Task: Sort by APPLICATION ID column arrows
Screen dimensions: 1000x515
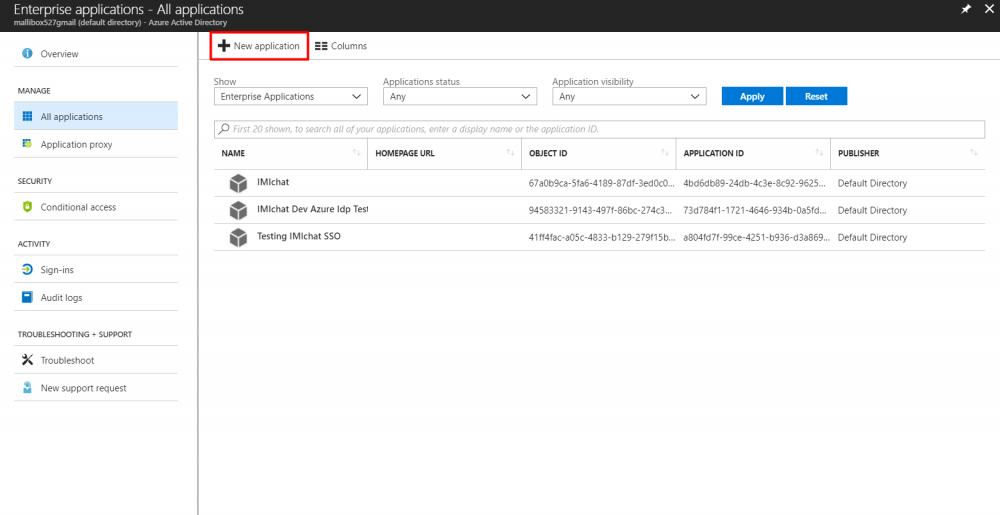Action: click(x=819, y=153)
